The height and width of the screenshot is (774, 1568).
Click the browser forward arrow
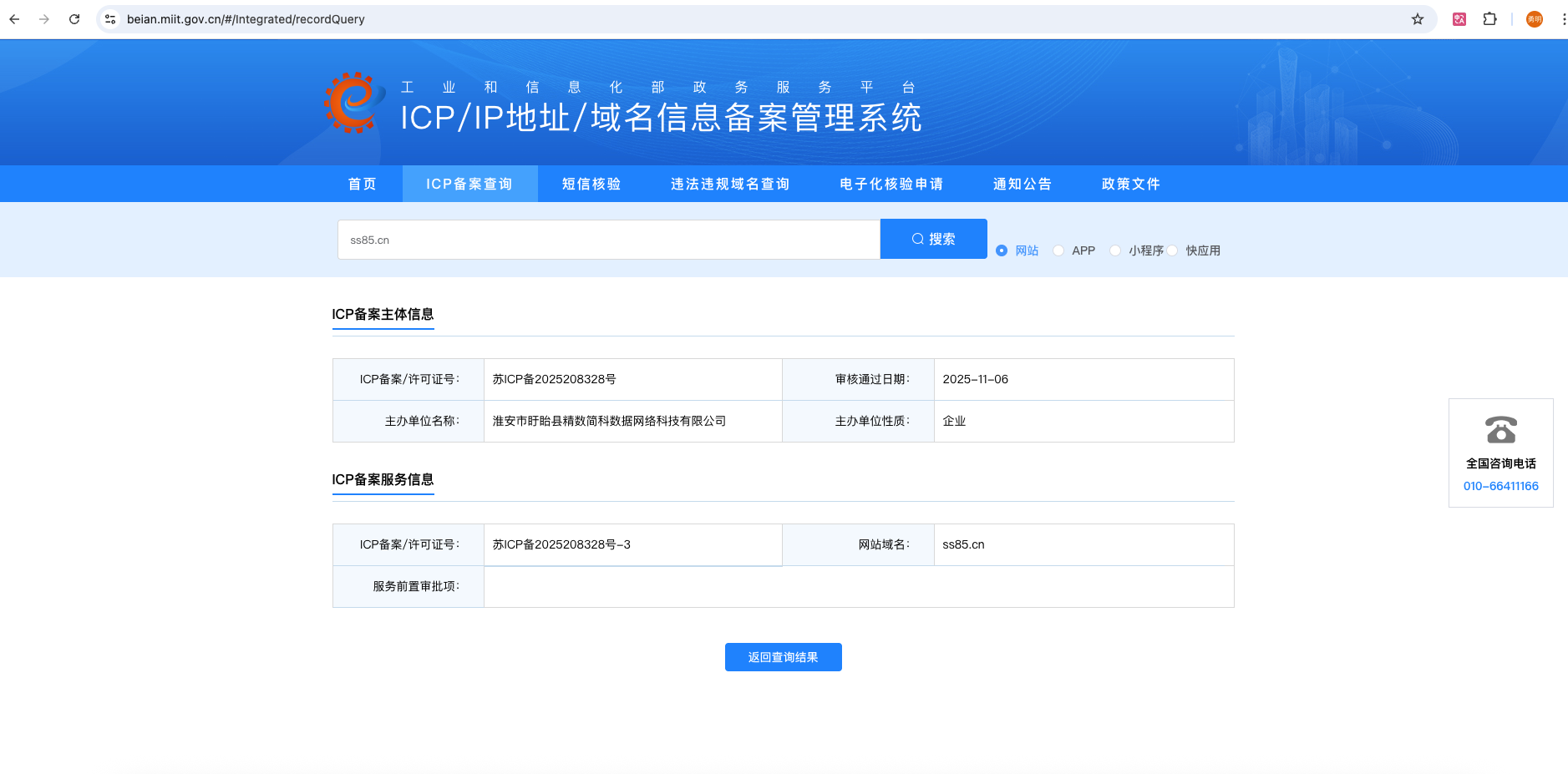[x=44, y=19]
